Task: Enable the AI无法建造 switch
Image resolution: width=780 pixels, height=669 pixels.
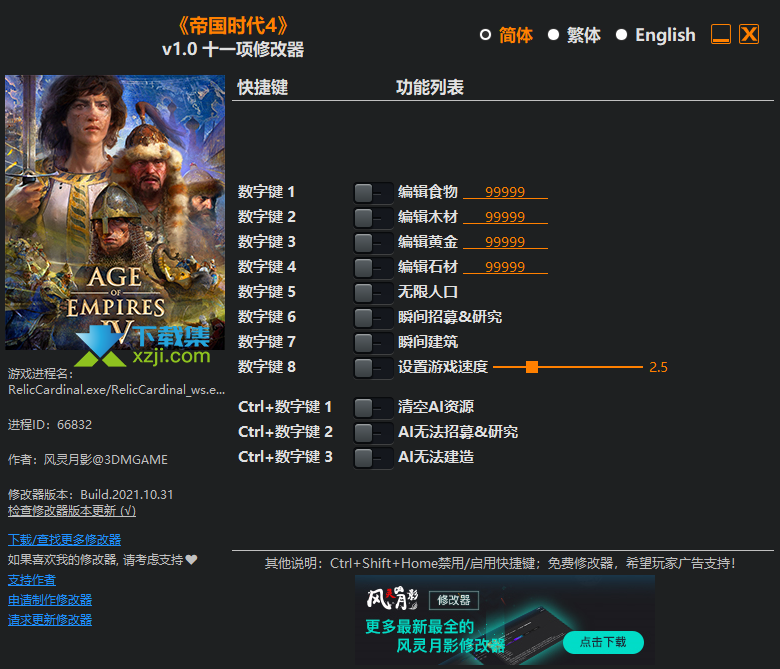Action: (x=373, y=458)
